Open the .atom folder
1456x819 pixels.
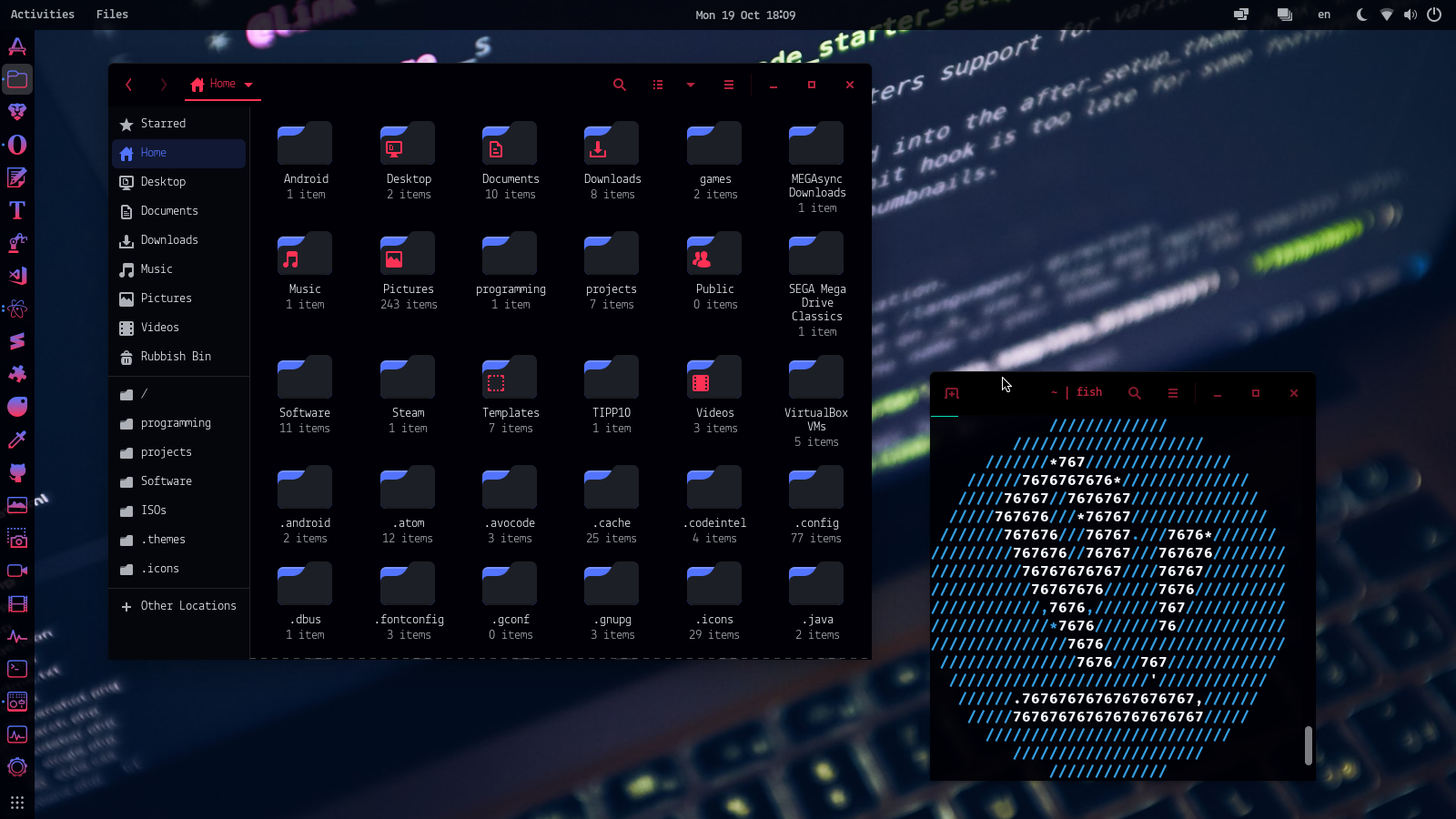[x=408, y=488]
